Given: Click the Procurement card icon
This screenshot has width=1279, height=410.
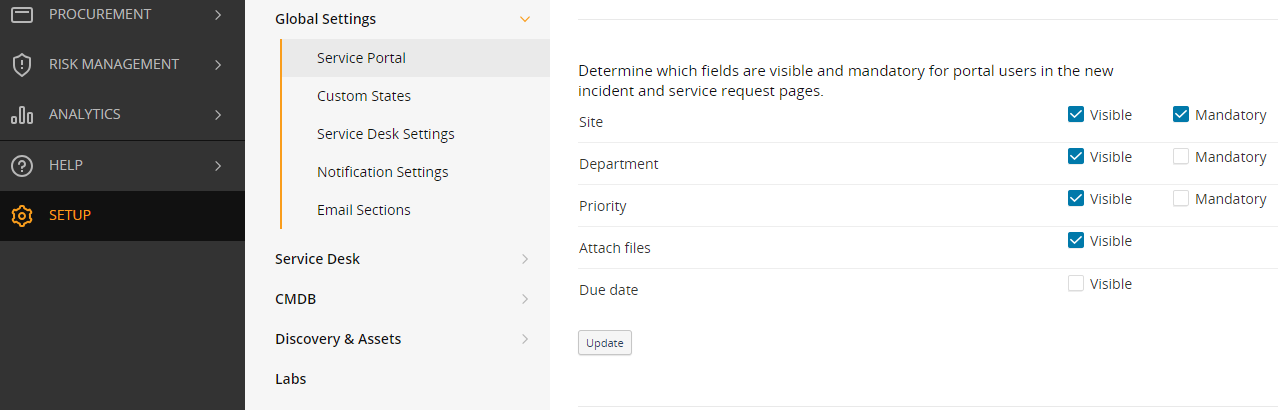Looking at the screenshot, I should [21, 15].
